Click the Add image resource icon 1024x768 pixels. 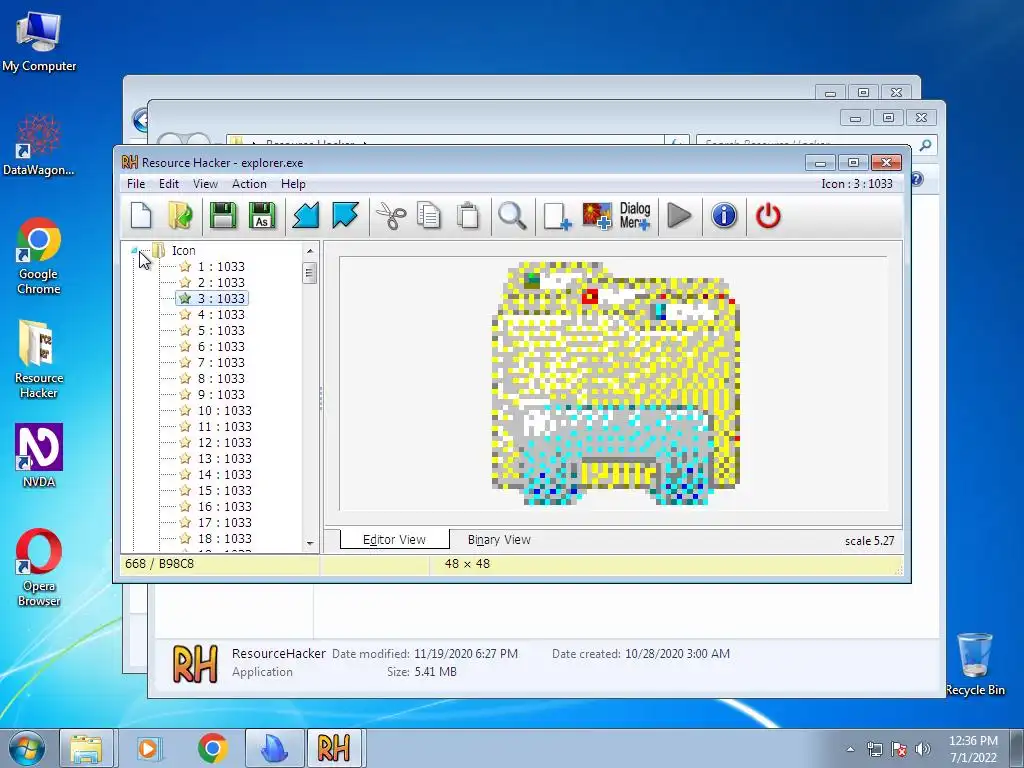click(597, 216)
